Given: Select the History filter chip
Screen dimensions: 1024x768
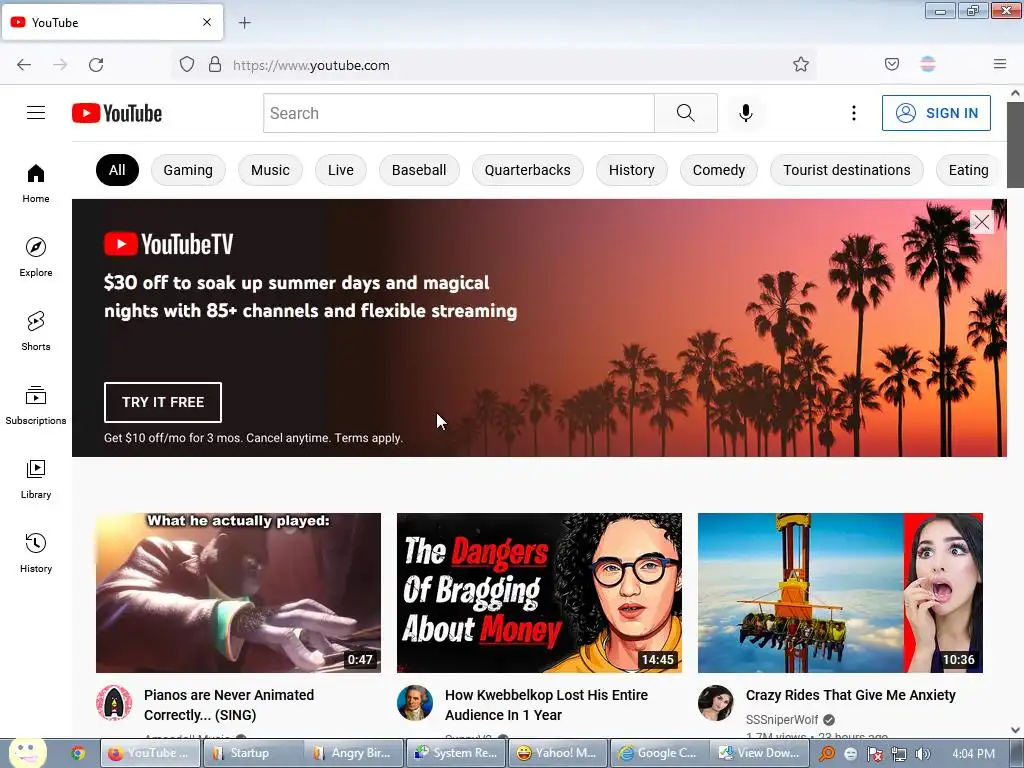Looking at the screenshot, I should [632, 170].
